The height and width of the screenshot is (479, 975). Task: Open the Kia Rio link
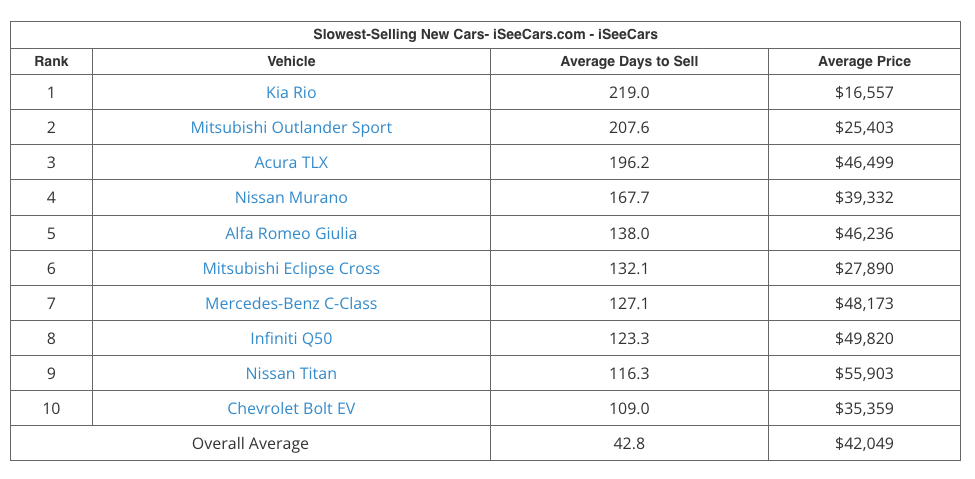tap(291, 92)
